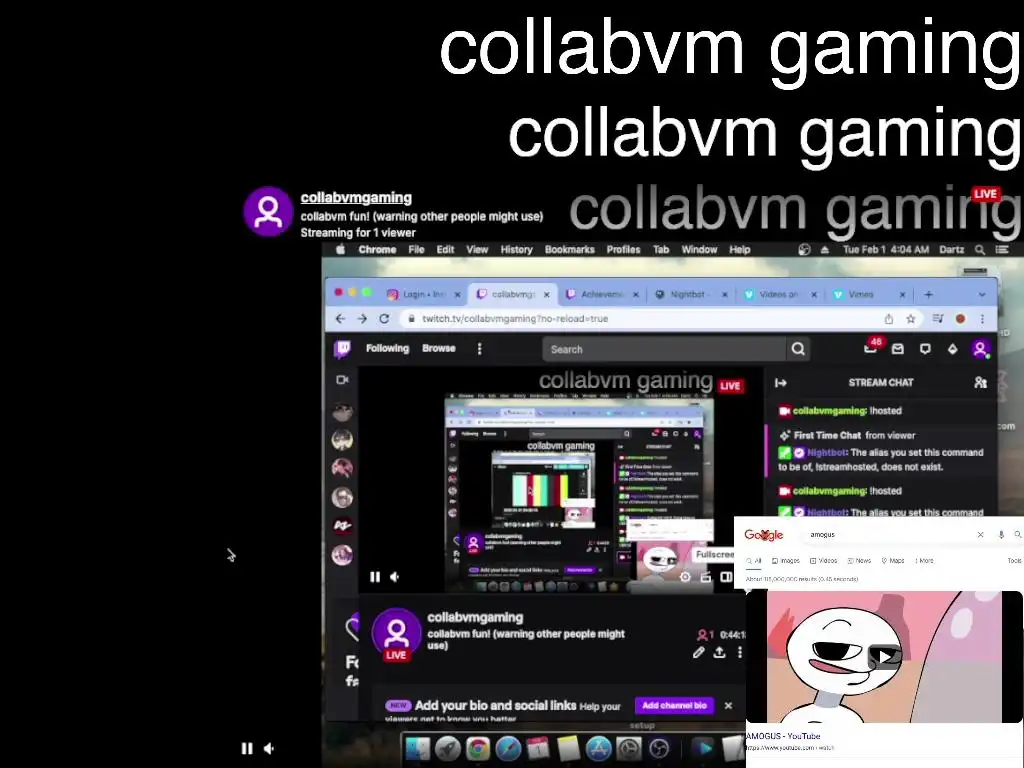Open the Twitch three-dot More menu beside Browse
The image size is (1024, 768).
coord(479,349)
